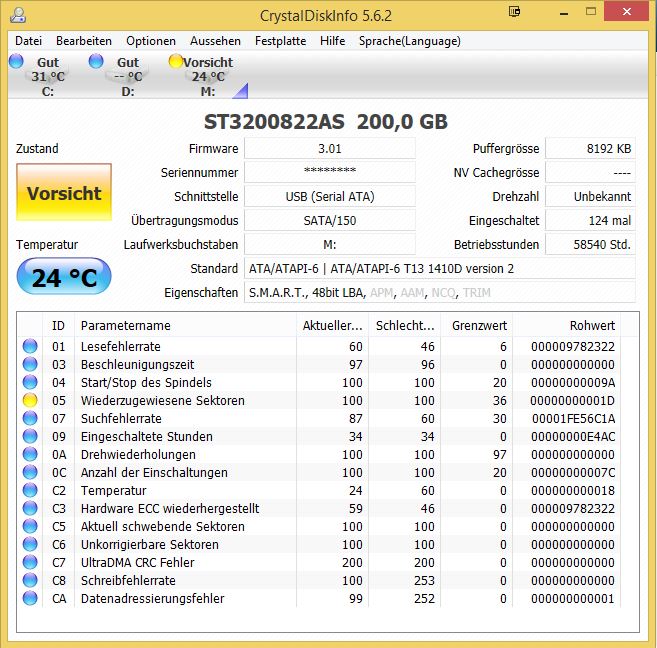Close the CrystalDiskInfo window
Image resolution: width=657 pixels, height=648 pixels.
(x=626, y=11)
